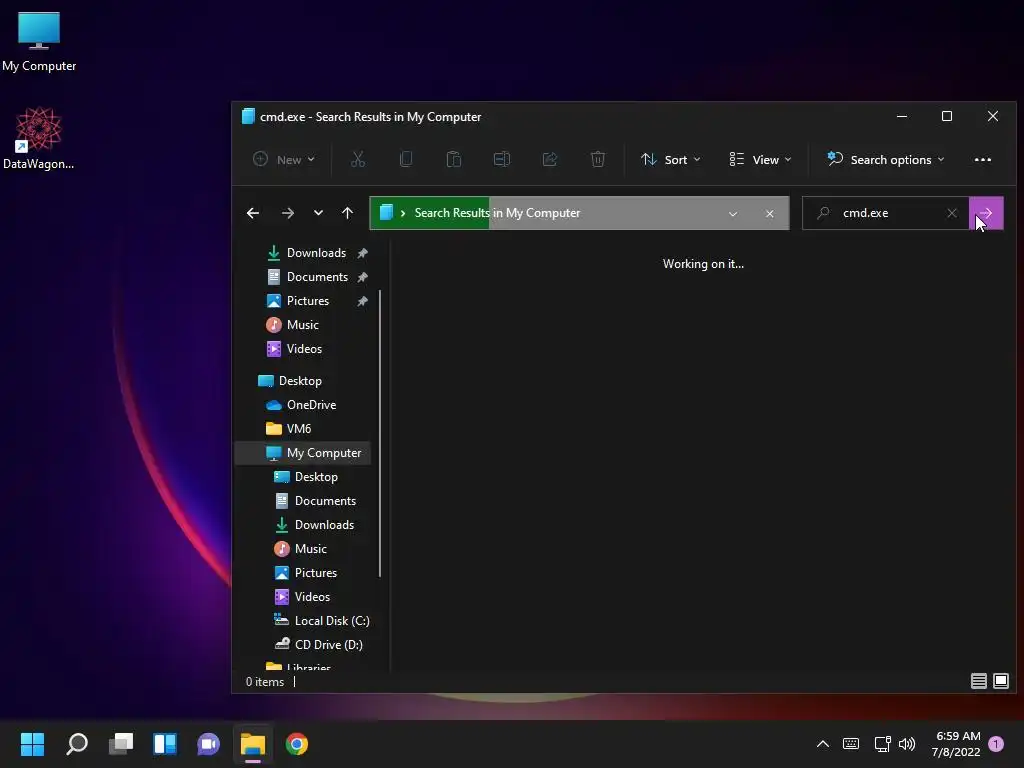
Task: Switch to details view icon
Action: (978, 681)
